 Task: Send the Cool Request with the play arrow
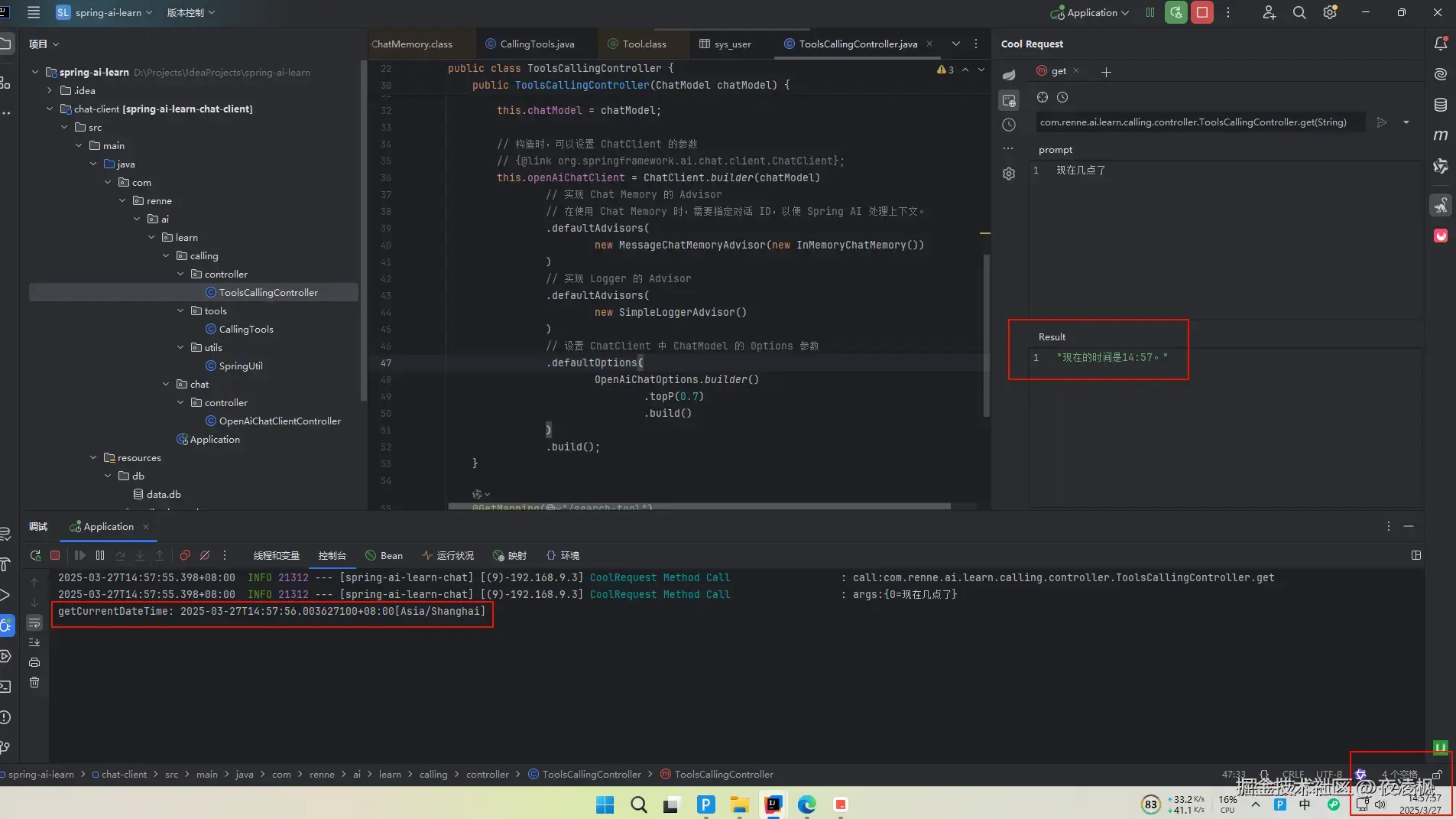point(1381,122)
